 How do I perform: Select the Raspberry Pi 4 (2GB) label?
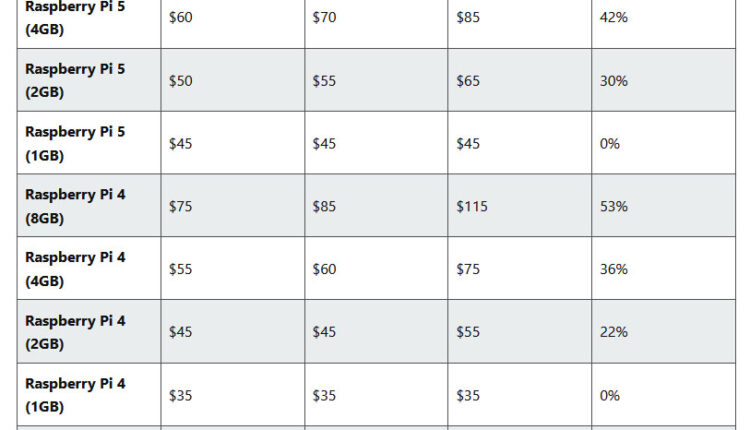point(75,331)
